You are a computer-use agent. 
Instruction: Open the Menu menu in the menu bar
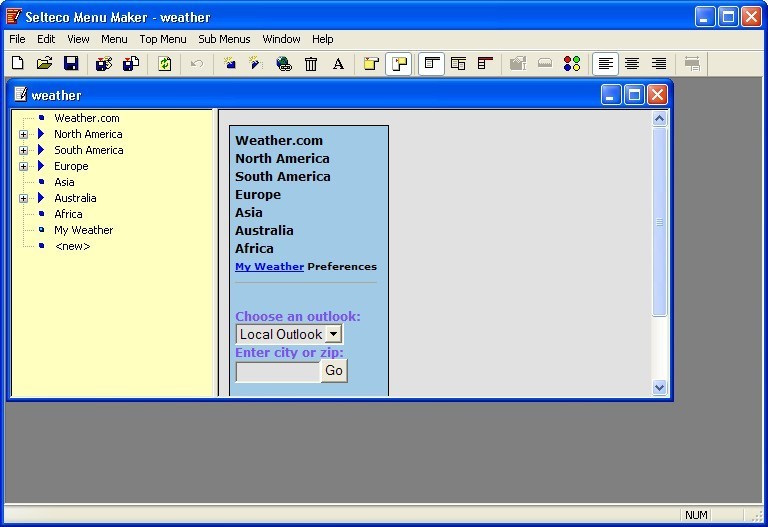pyautogui.click(x=114, y=39)
